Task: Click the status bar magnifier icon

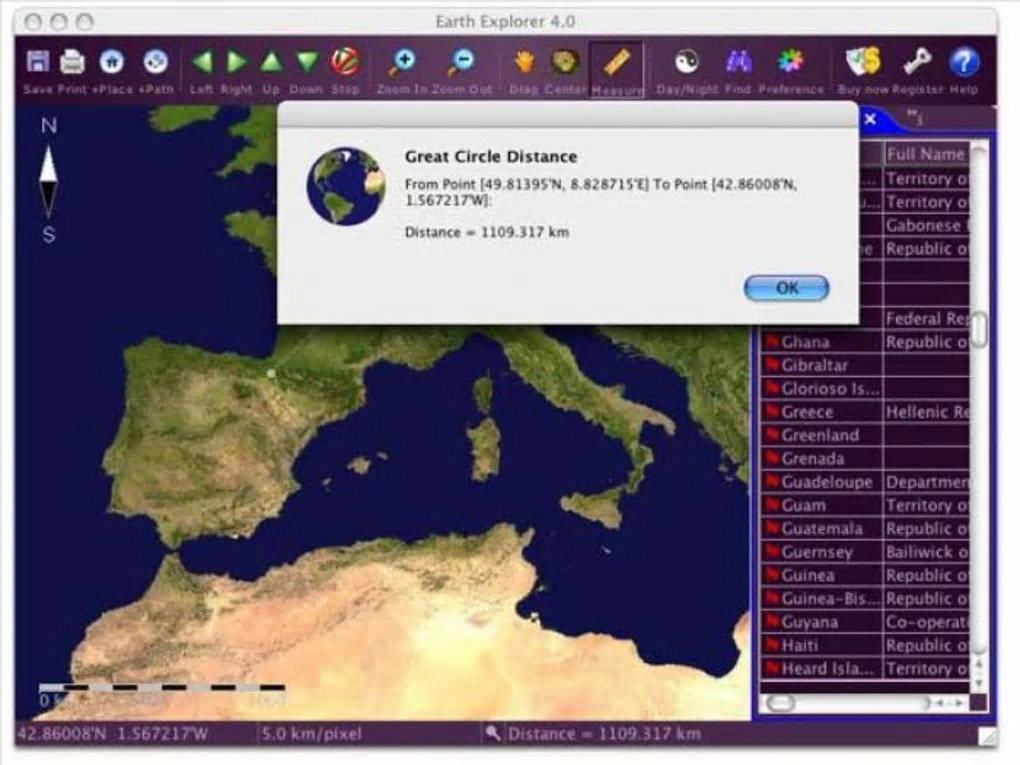Action: pyautogui.click(x=493, y=733)
